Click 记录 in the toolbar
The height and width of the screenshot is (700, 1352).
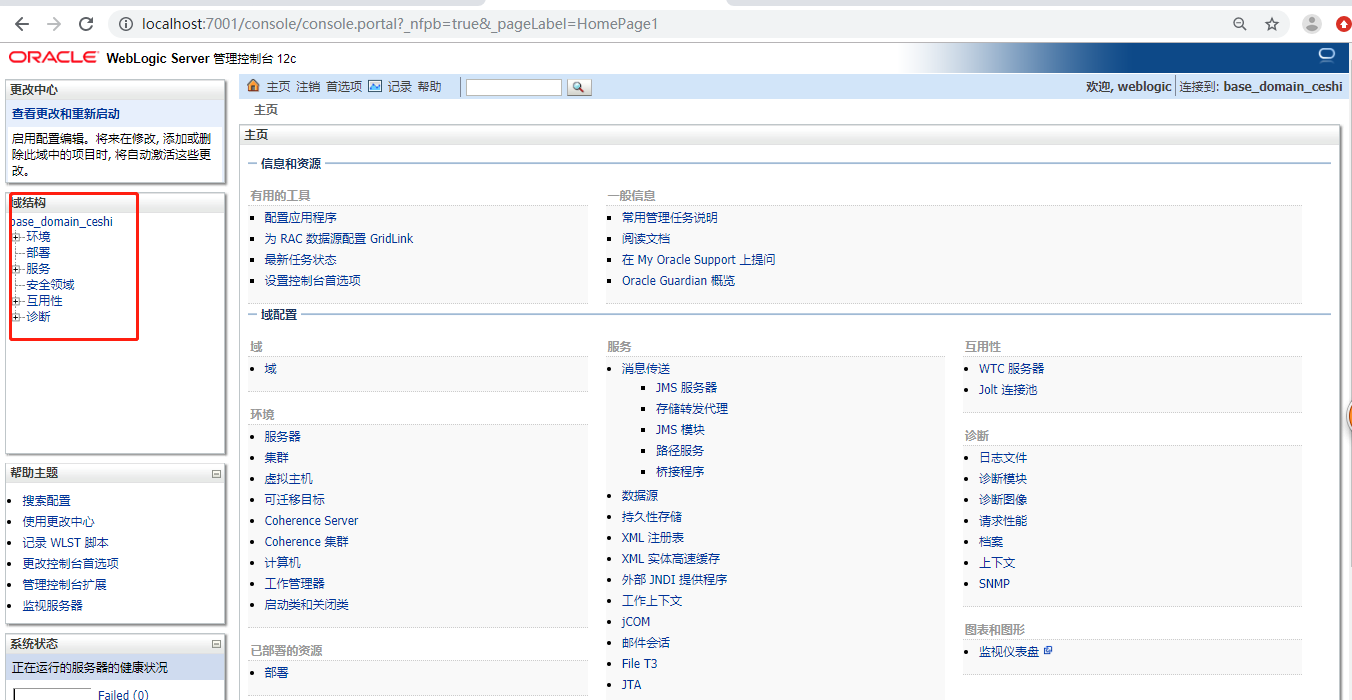coord(400,87)
